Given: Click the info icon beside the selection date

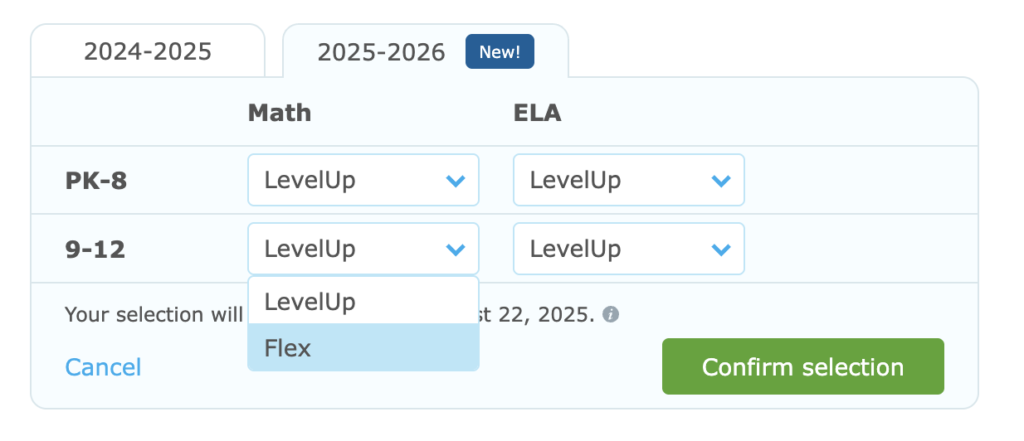Looking at the screenshot, I should (x=610, y=315).
